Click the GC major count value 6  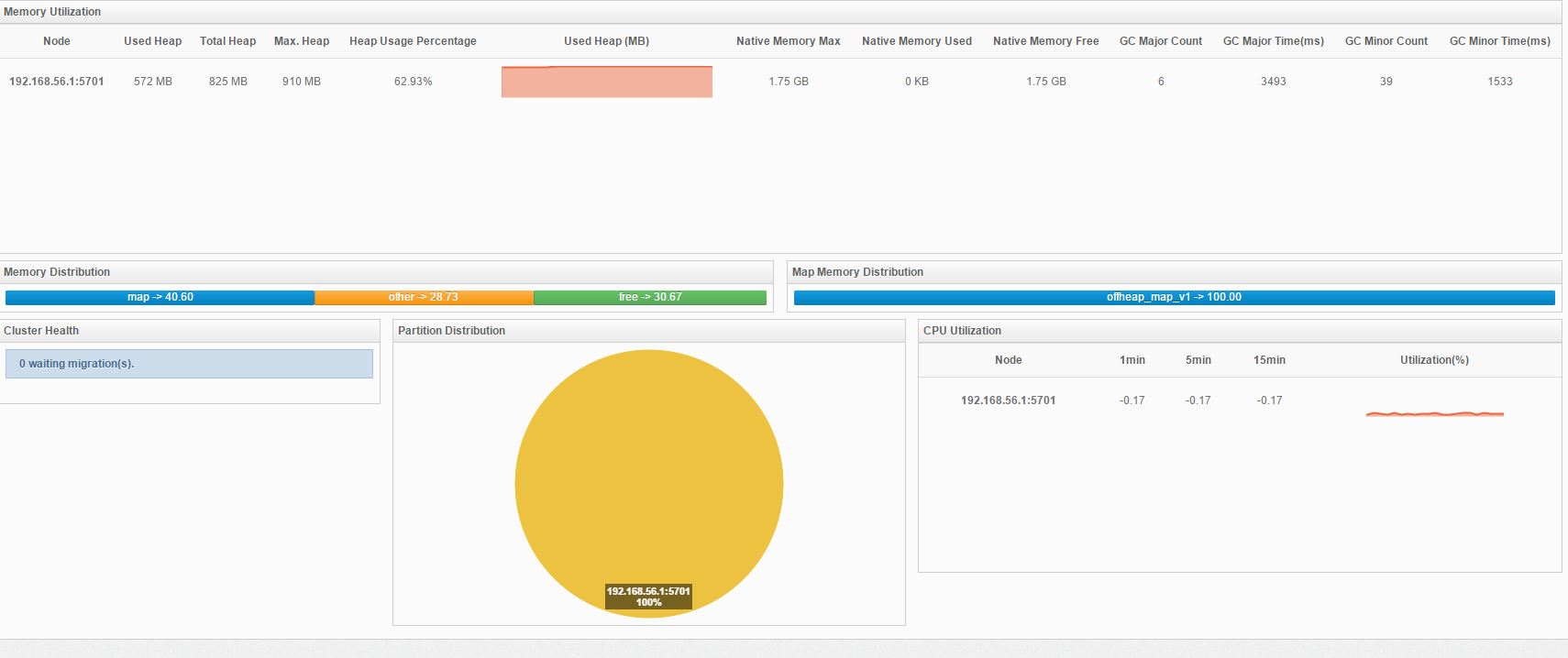[x=1161, y=82]
